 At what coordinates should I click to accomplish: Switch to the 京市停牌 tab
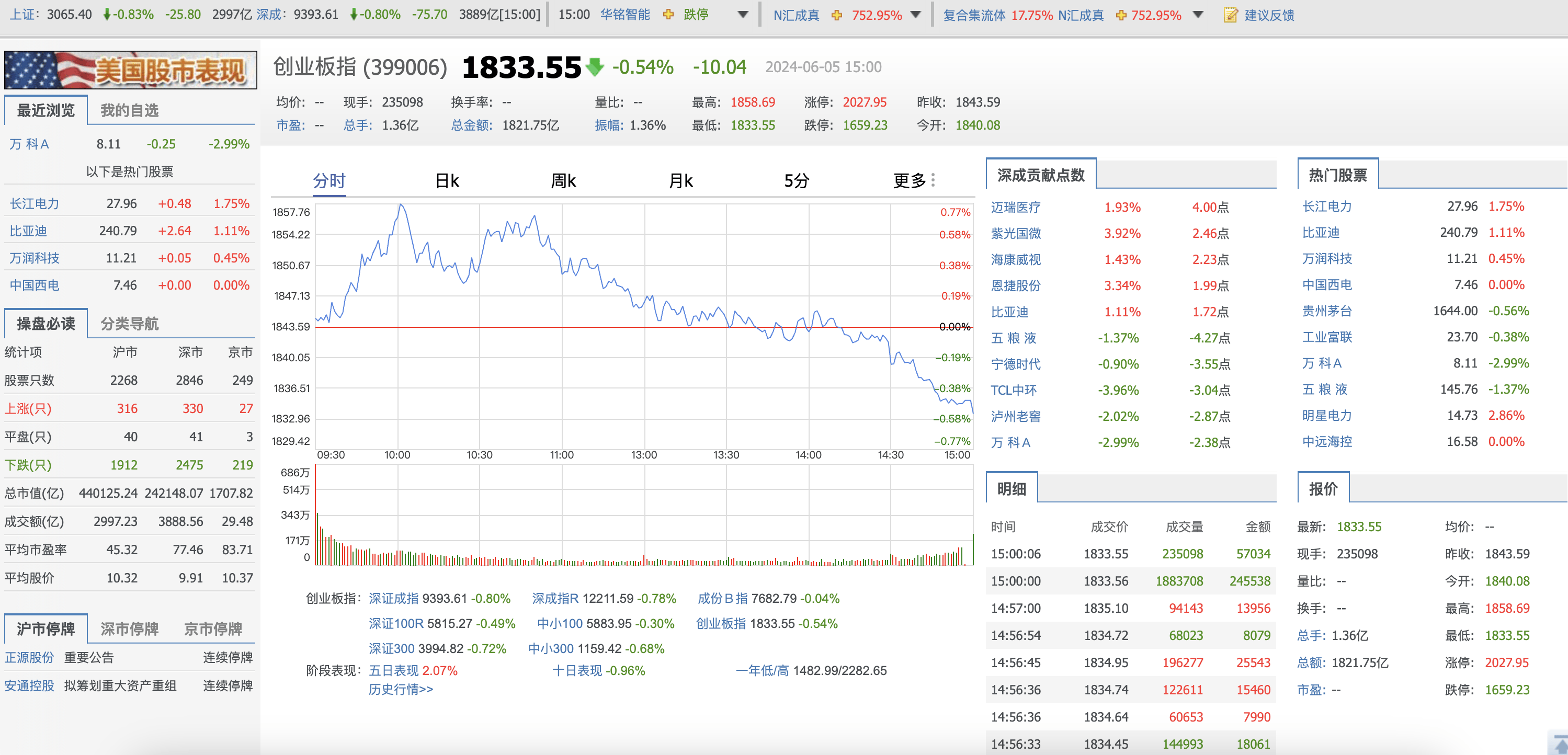point(215,629)
